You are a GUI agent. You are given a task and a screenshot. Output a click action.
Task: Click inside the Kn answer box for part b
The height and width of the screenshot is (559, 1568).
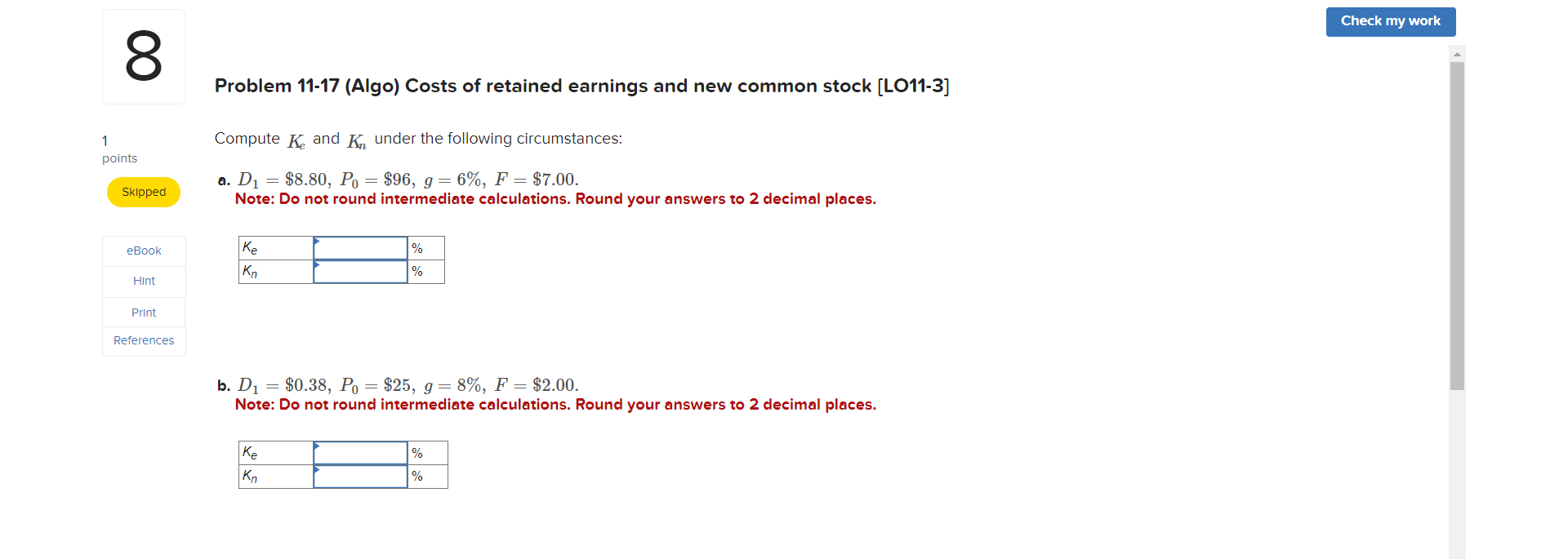[x=360, y=476]
